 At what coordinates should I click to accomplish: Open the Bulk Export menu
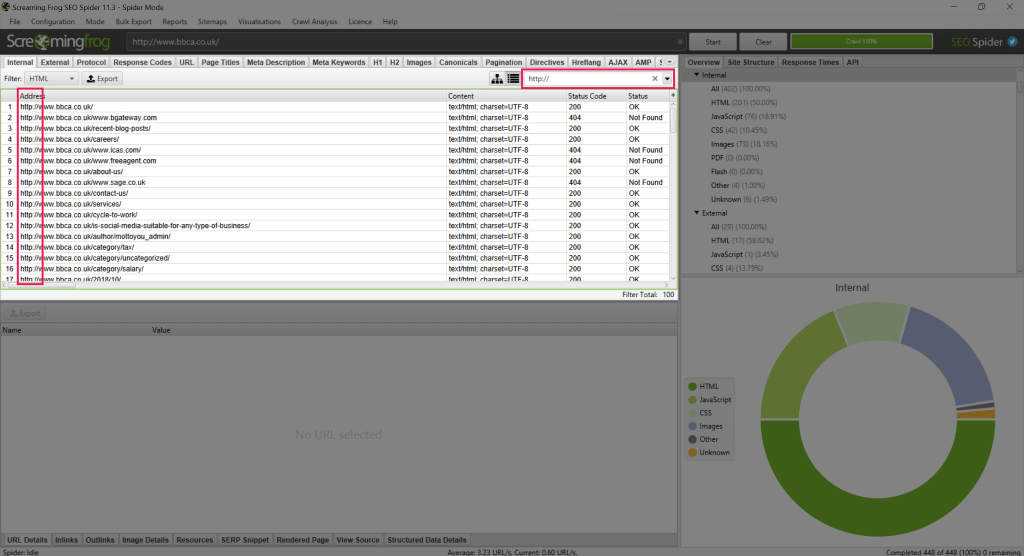(x=134, y=21)
